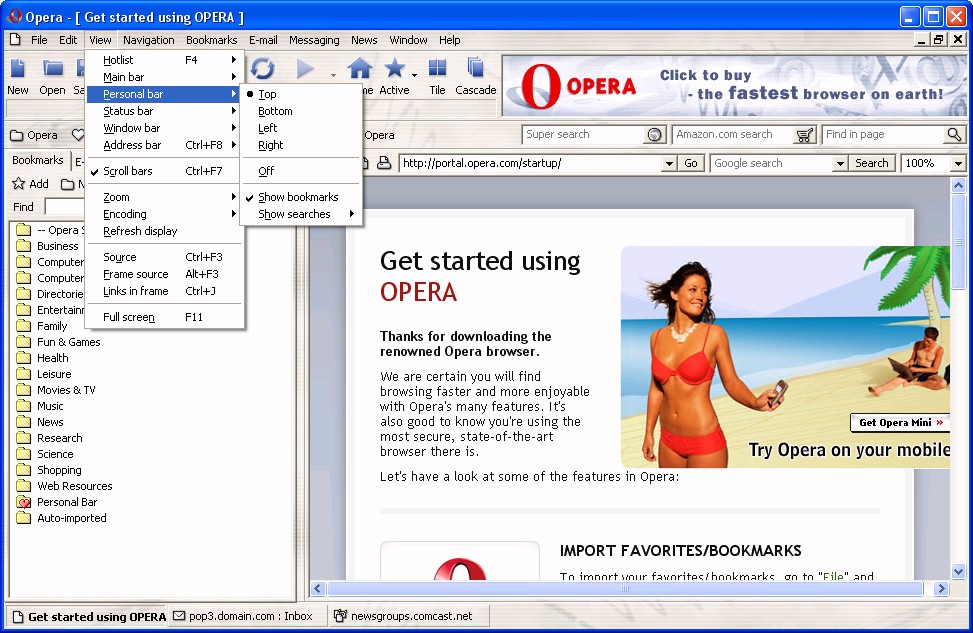Click the print icon beside address field
Viewport: 973px width, 633px height.
(x=384, y=163)
